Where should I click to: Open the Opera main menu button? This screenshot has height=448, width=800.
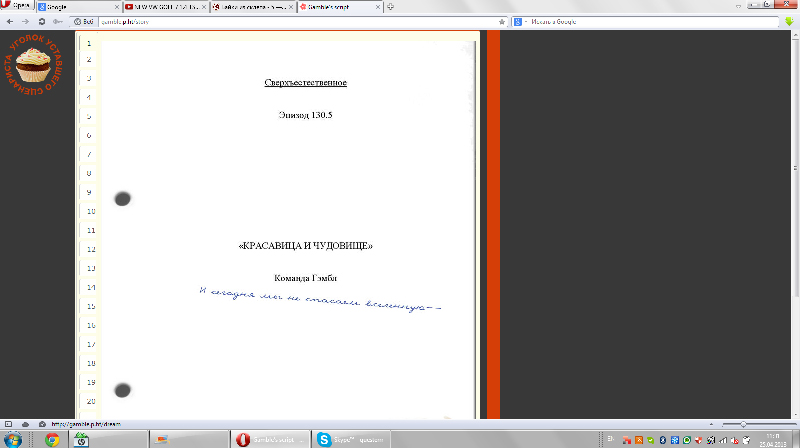click(x=17, y=5)
